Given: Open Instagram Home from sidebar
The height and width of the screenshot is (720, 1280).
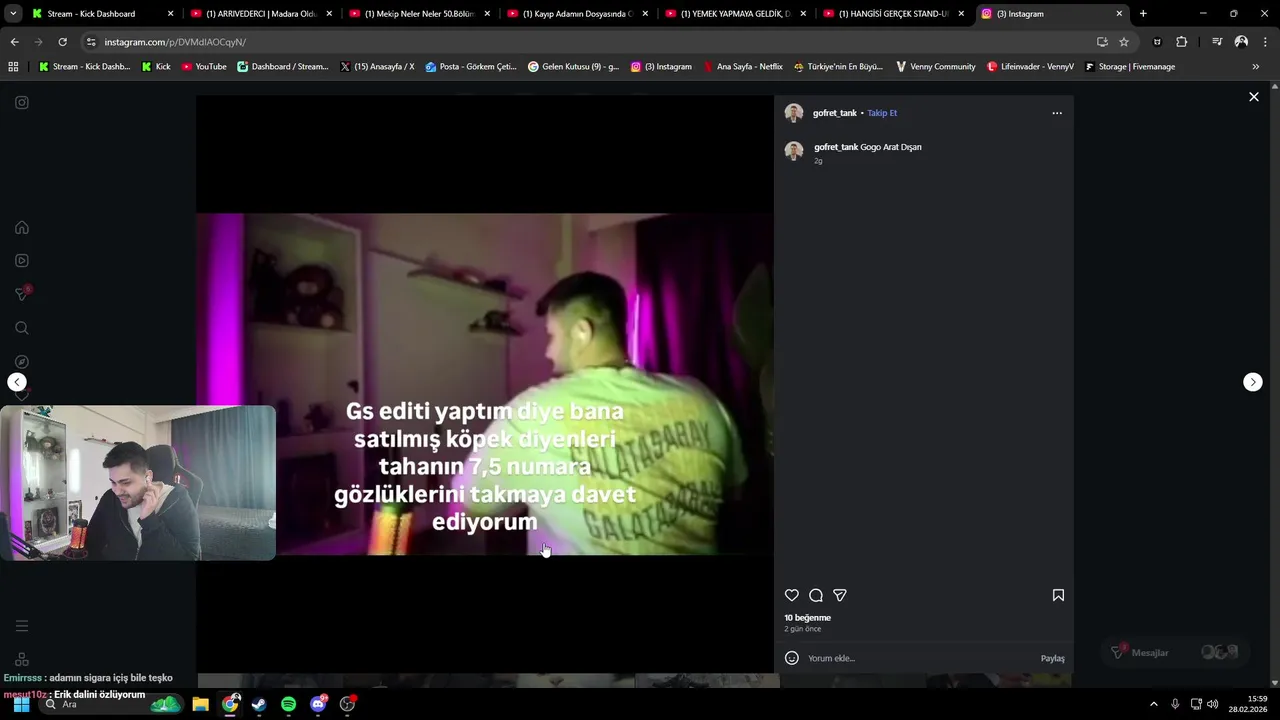Looking at the screenshot, I should pyautogui.click(x=22, y=227).
